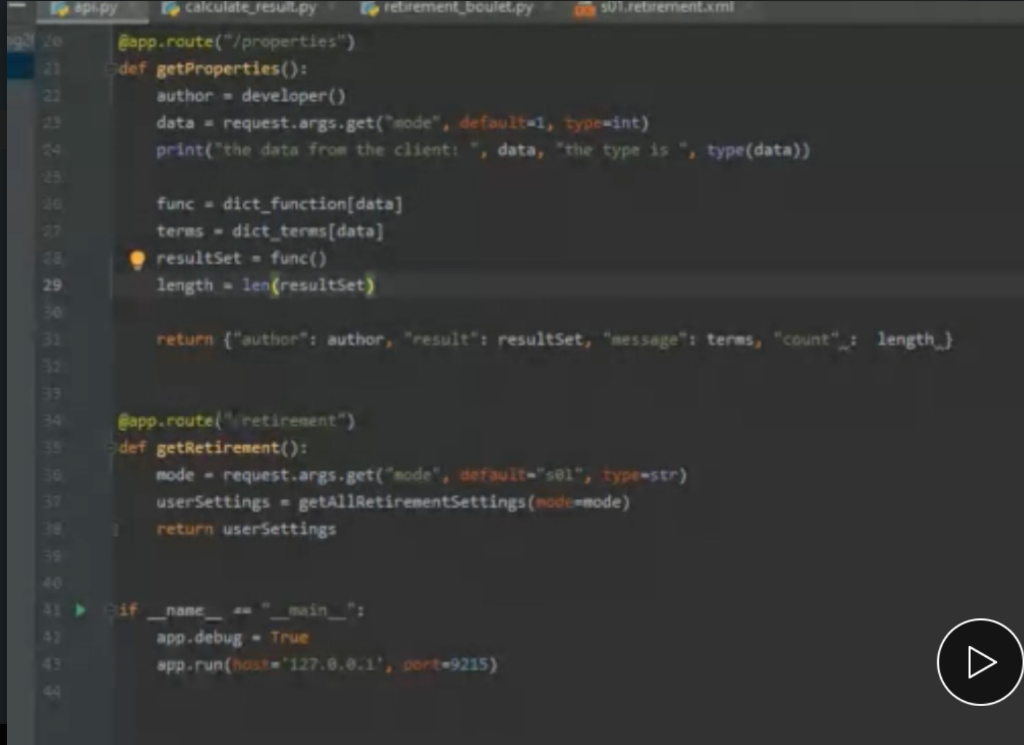Click 'func = dict_function[data]' line

point(279,204)
